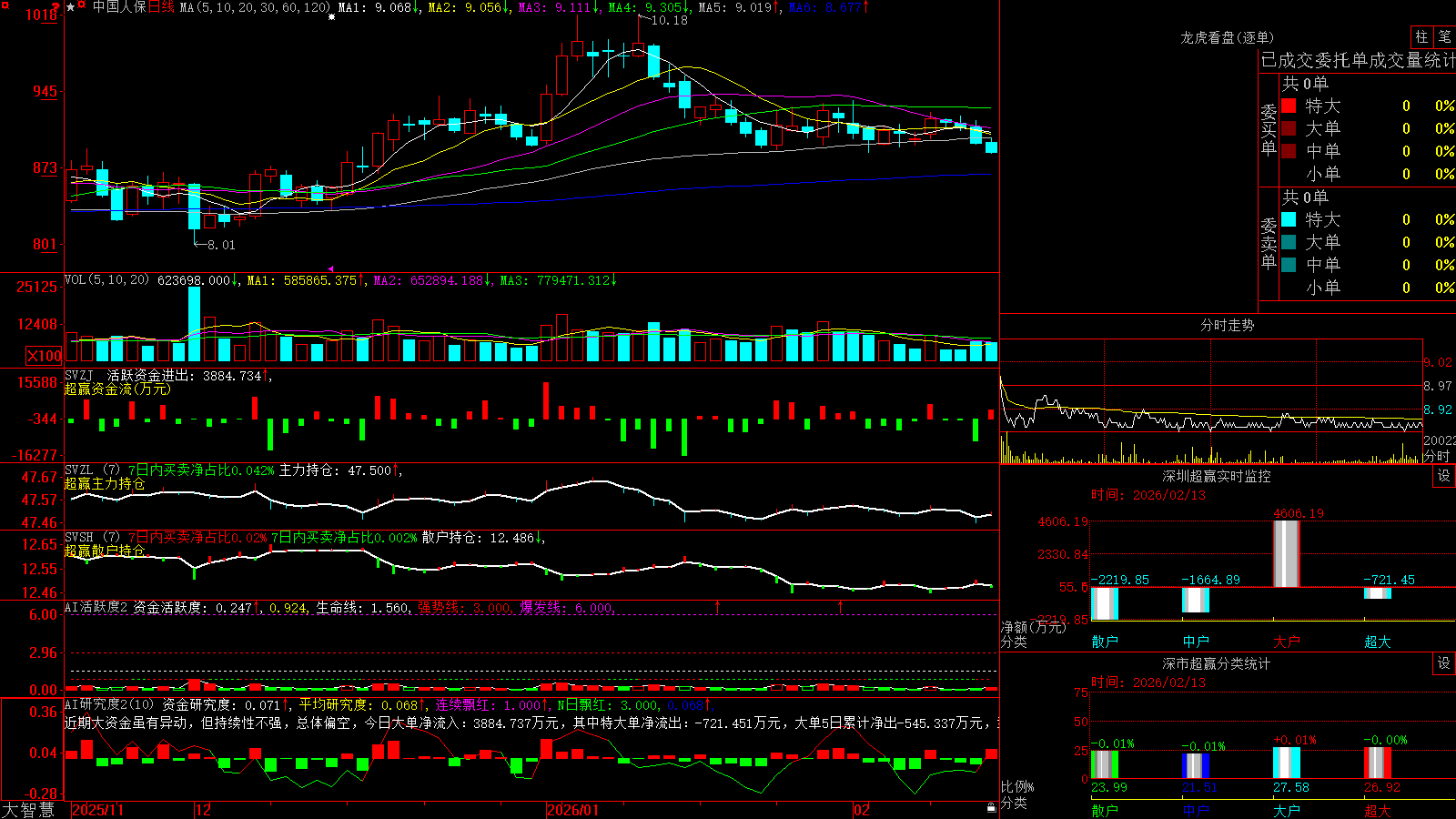Screen dimensions: 1456x819
Task: Open 设 settings for 深圳超赢实时监控
Action: click(x=1444, y=476)
